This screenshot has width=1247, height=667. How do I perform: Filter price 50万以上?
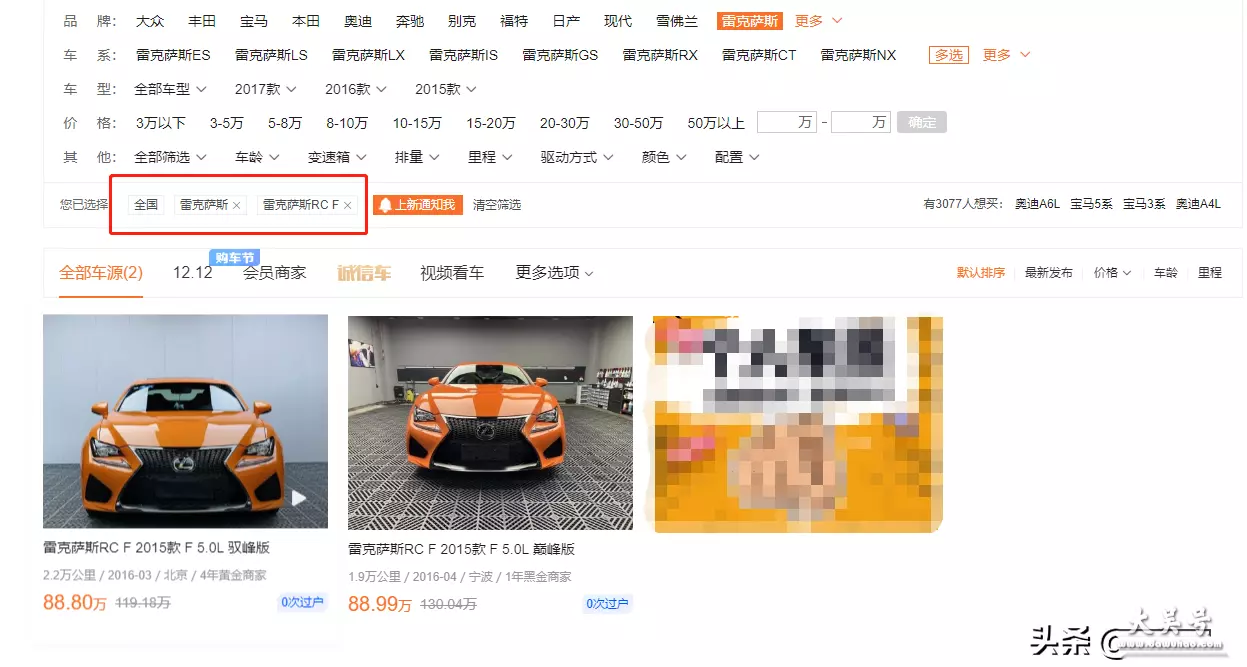pyautogui.click(x=716, y=123)
